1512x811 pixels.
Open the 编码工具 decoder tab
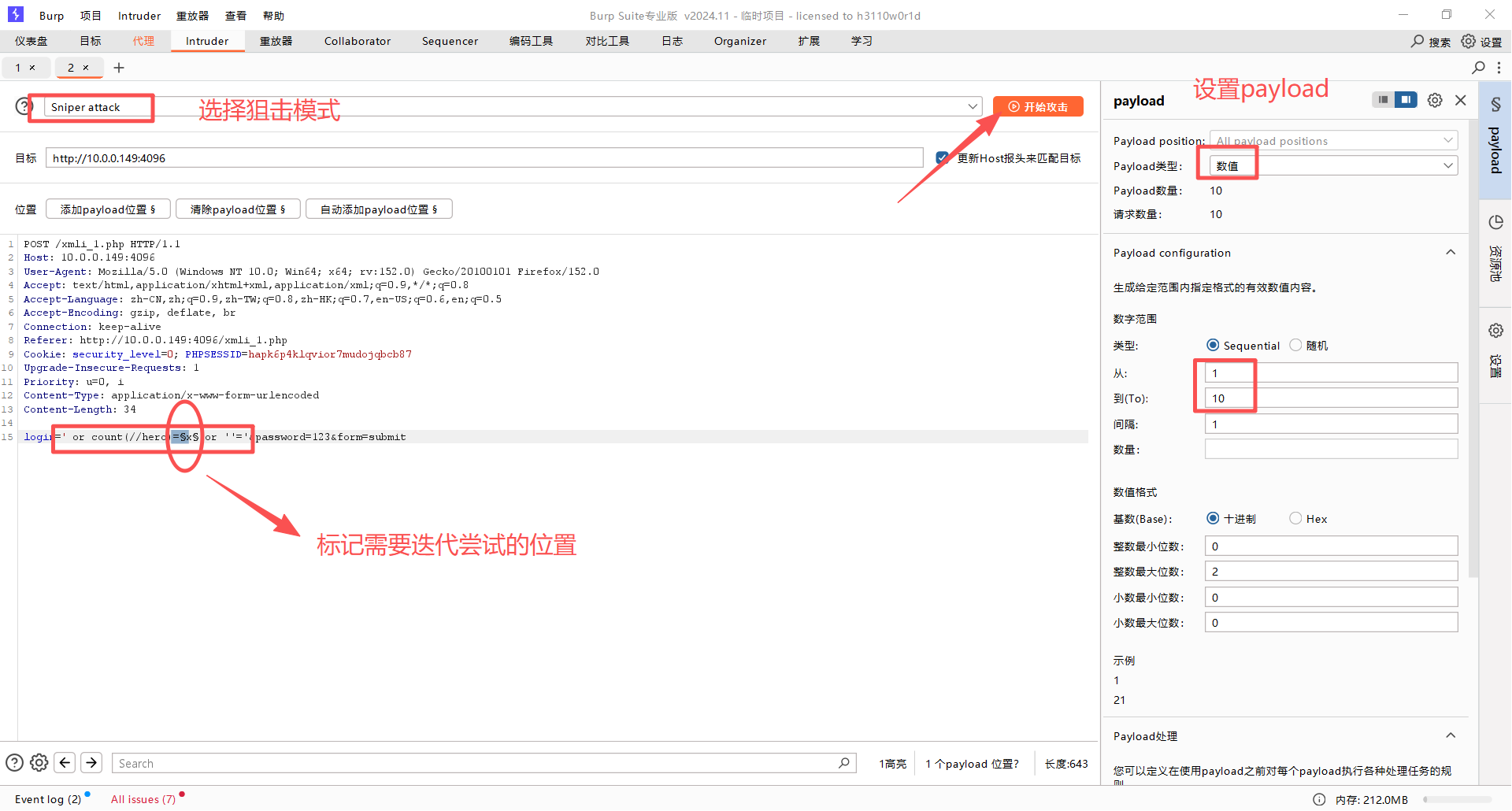(531, 41)
